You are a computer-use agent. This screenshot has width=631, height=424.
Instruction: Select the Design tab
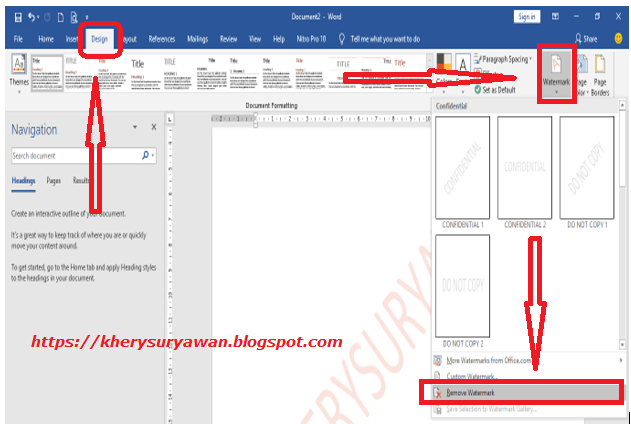pyautogui.click(x=99, y=39)
